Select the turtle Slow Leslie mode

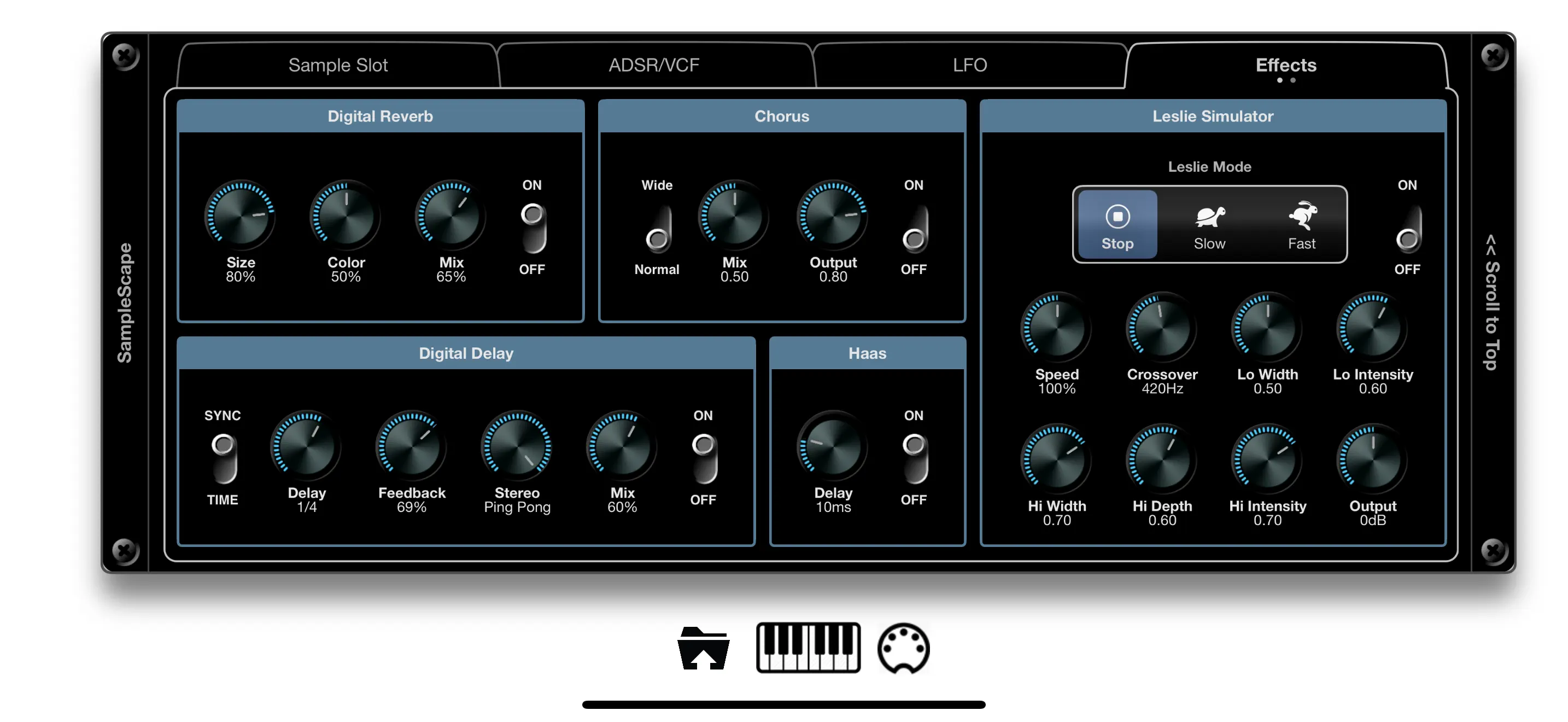1209,225
